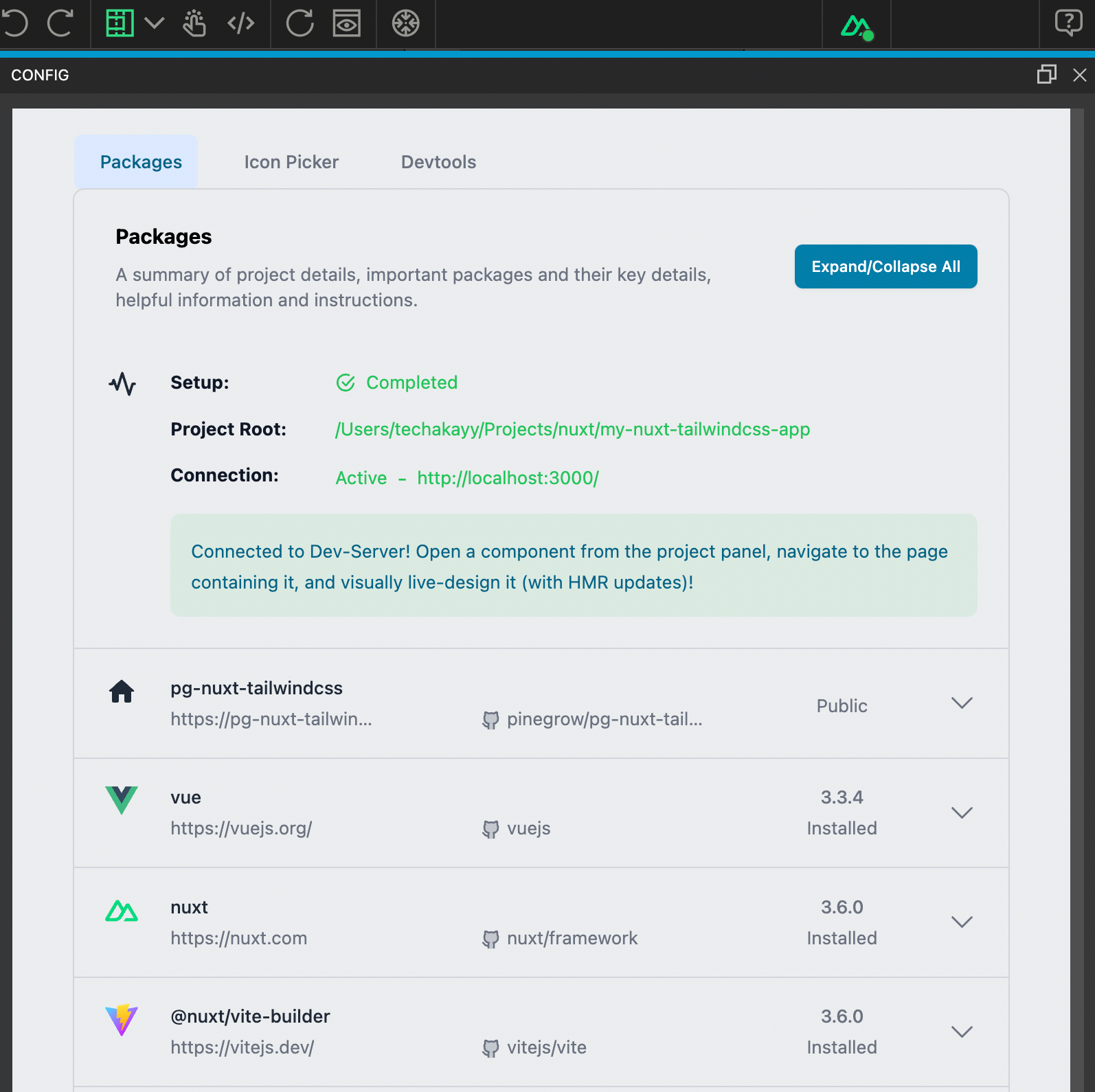Image resolution: width=1095 pixels, height=1092 pixels.
Task: Switch to the Packages tab
Action: click(136, 162)
